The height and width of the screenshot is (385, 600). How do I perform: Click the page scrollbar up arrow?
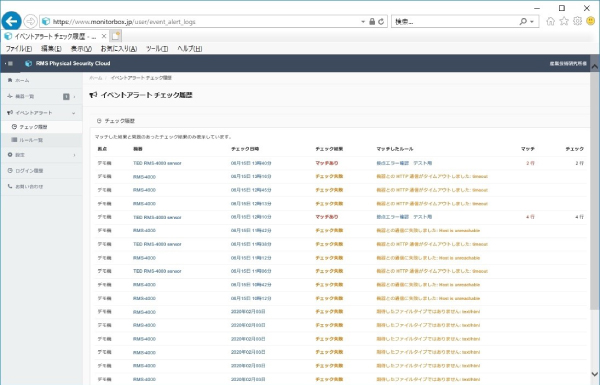coord(595,66)
